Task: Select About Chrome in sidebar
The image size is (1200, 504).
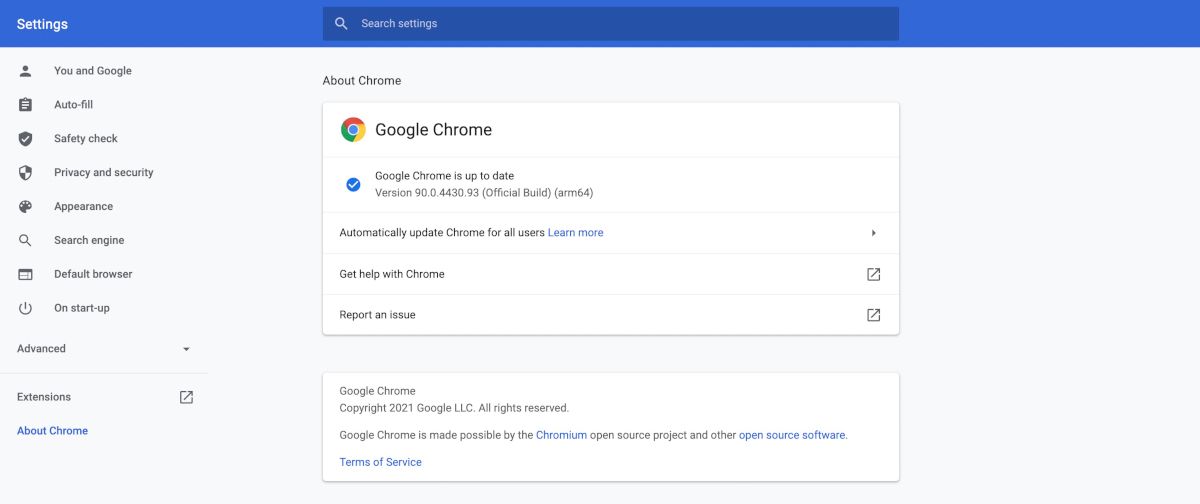Action: (x=52, y=431)
